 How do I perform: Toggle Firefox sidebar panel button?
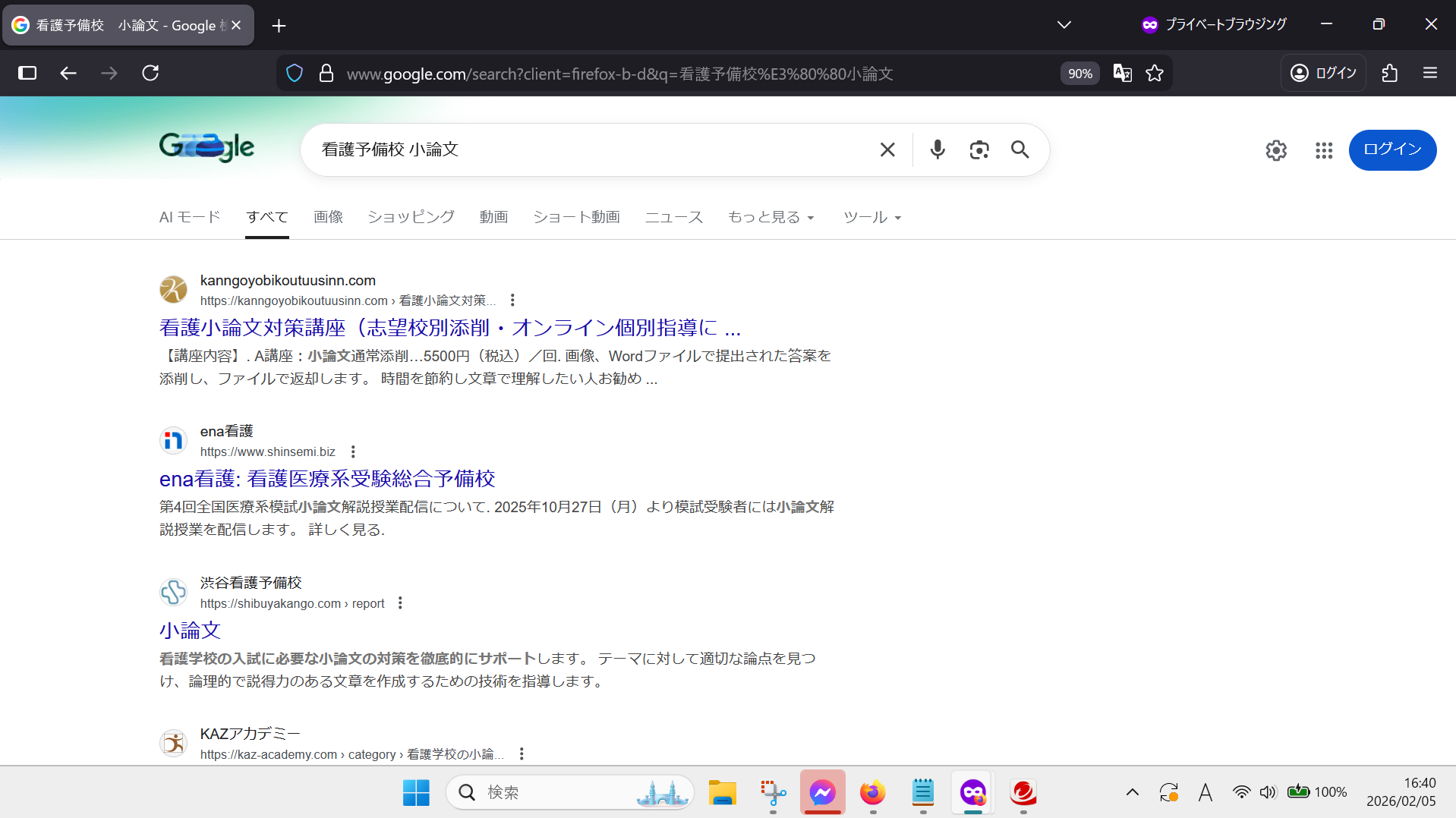click(27, 74)
